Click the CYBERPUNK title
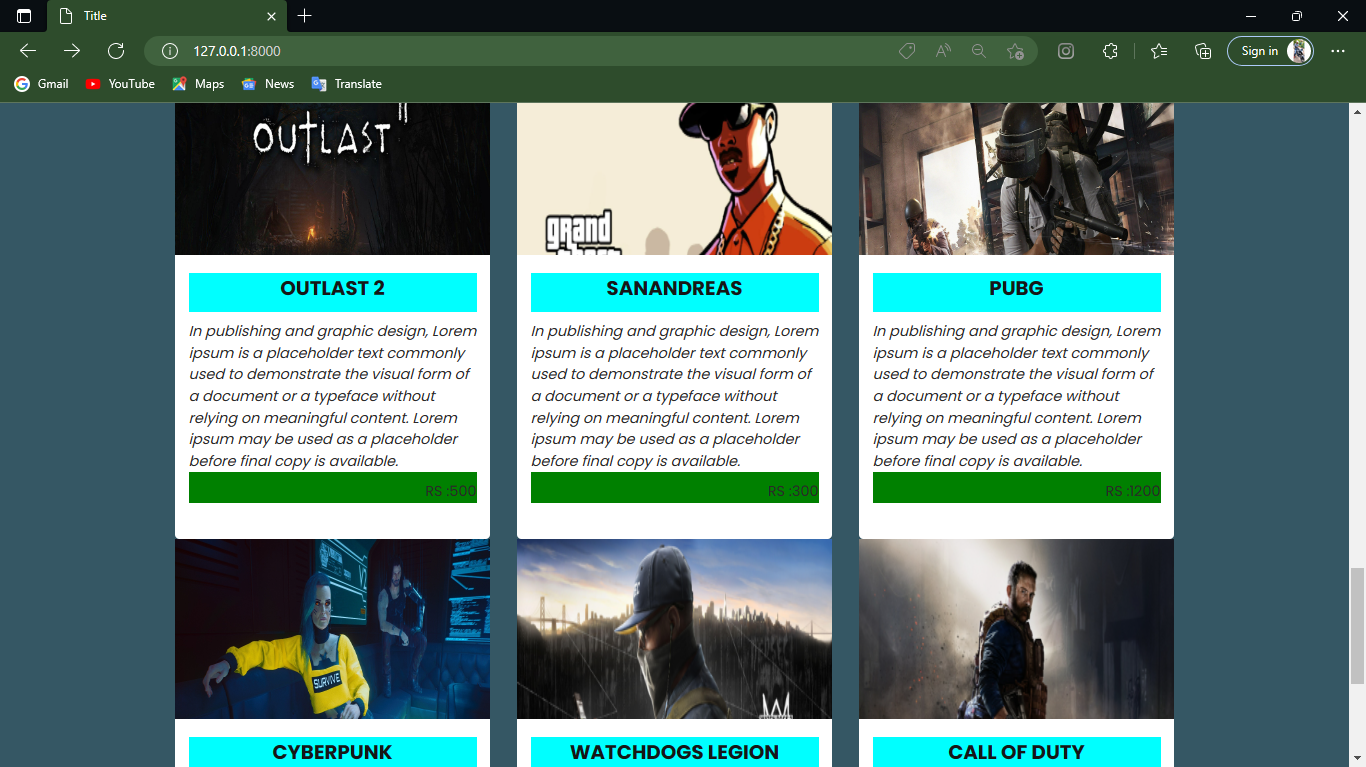The height and width of the screenshot is (767, 1366). (x=333, y=752)
